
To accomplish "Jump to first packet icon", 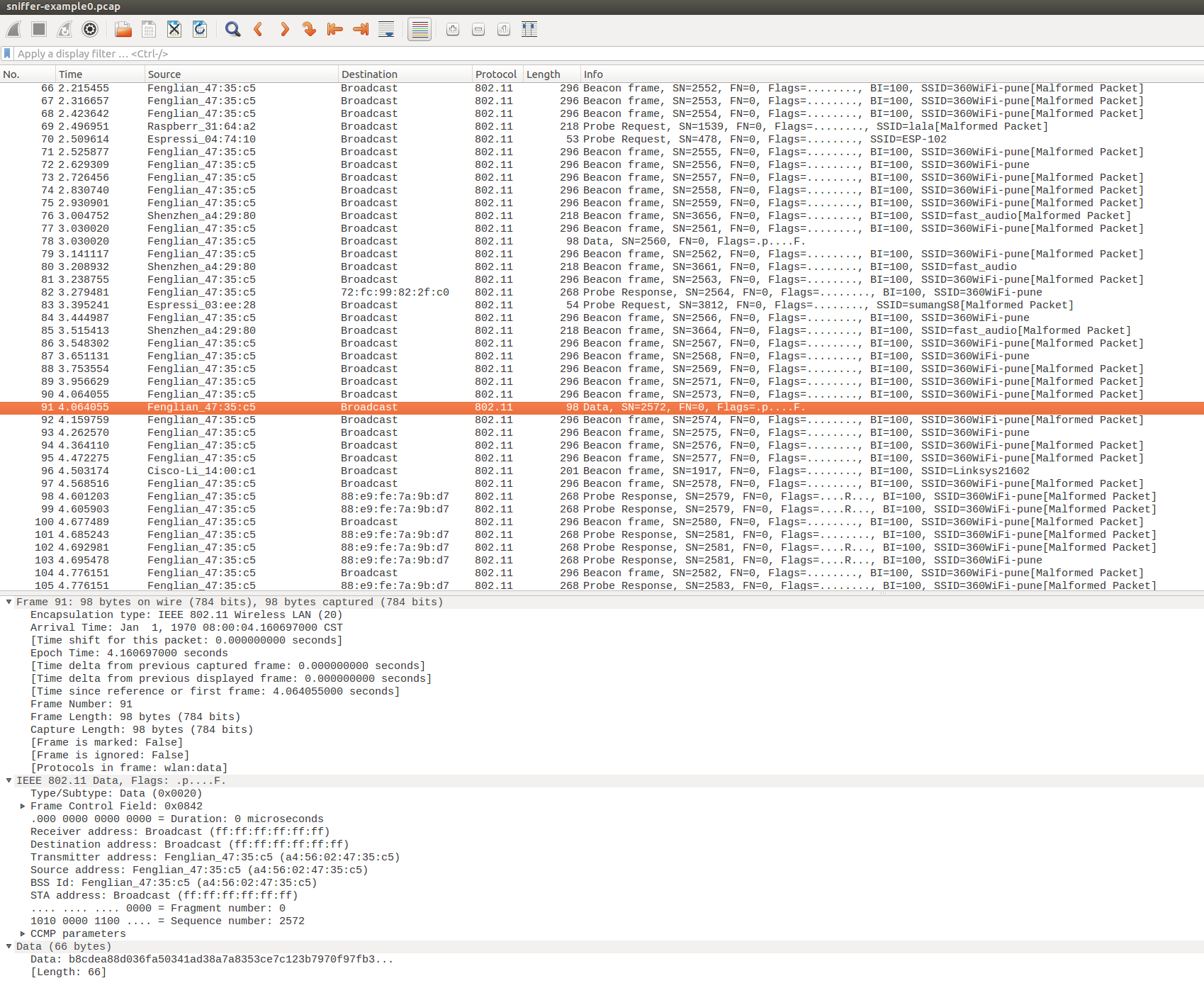I will point(335,29).
